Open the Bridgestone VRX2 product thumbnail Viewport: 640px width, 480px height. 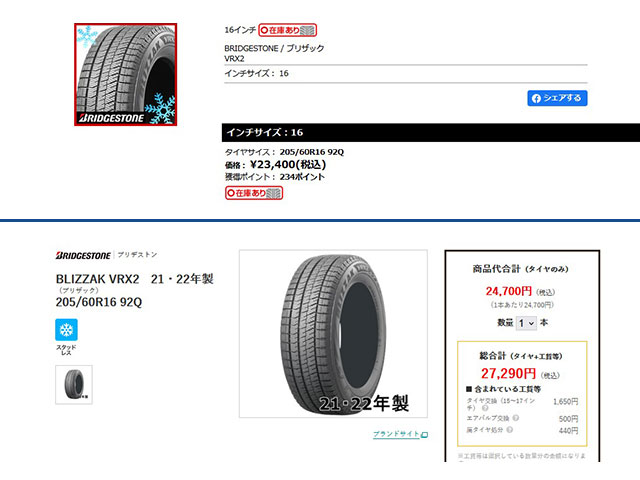(125, 74)
